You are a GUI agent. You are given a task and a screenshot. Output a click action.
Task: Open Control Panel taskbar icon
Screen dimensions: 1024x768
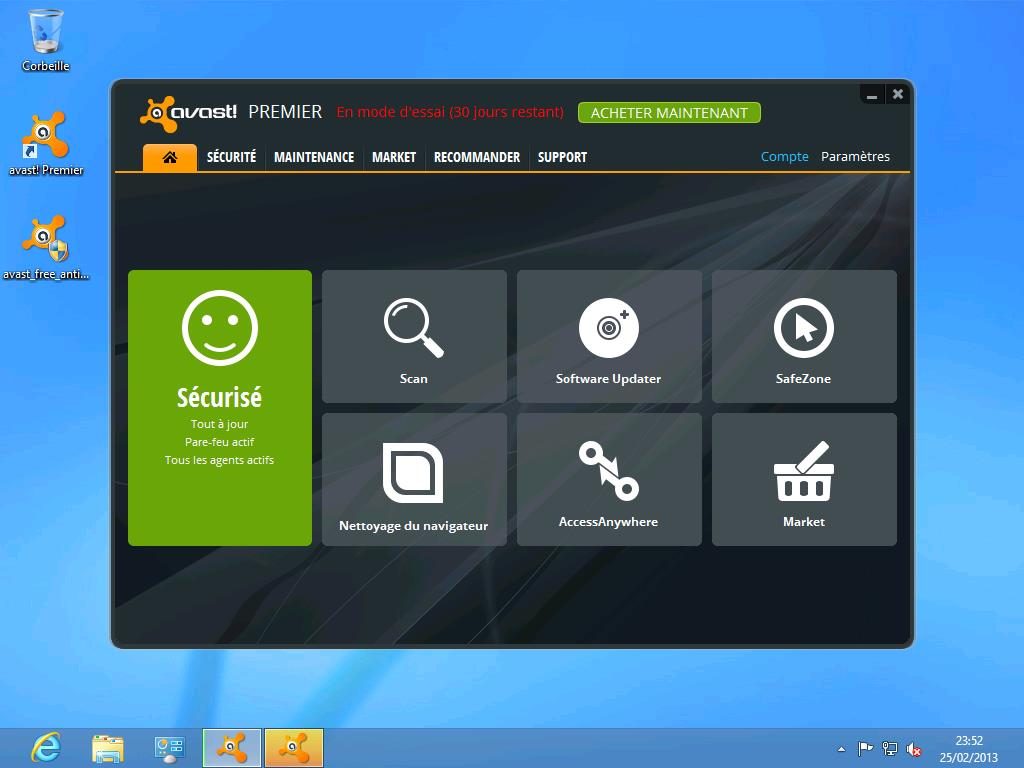[x=170, y=748]
